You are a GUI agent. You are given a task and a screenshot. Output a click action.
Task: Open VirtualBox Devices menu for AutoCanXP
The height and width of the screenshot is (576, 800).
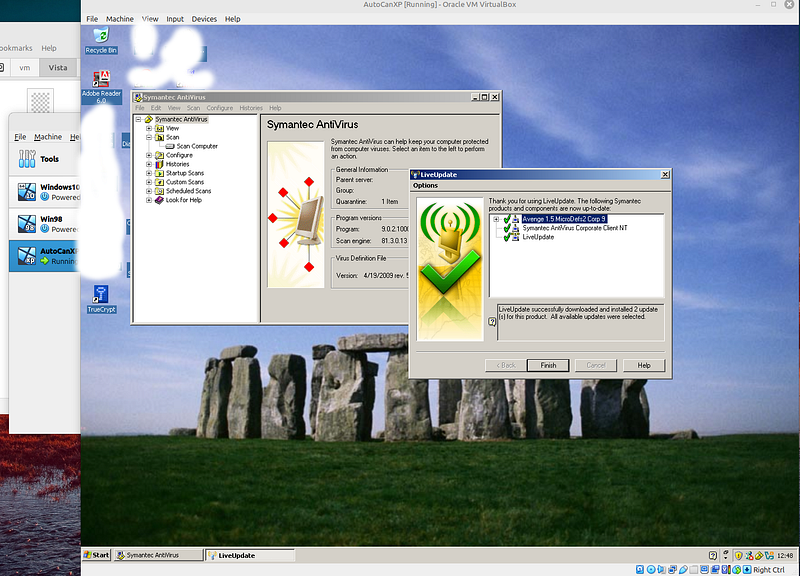[x=204, y=19]
